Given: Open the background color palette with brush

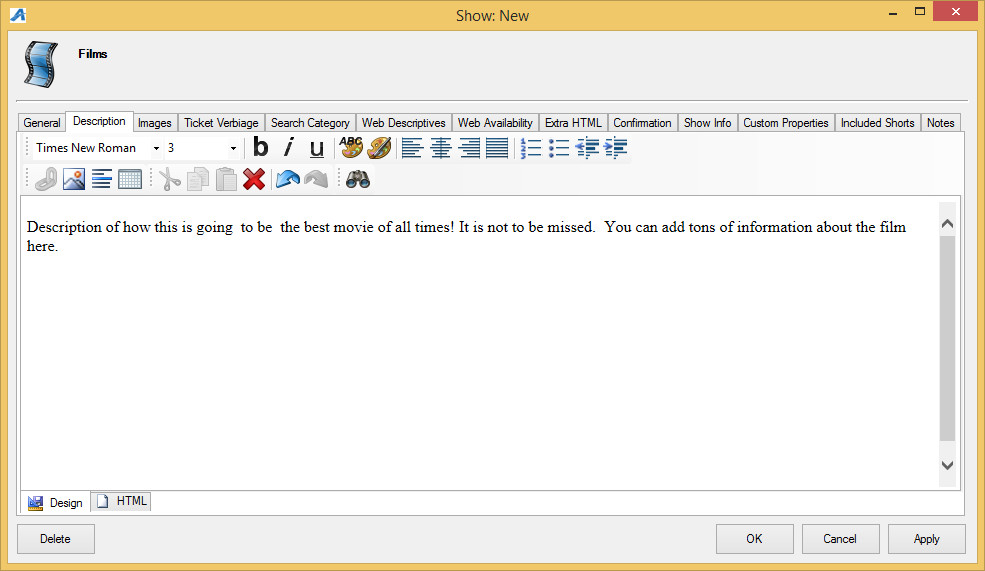Looking at the screenshot, I should 379,148.
